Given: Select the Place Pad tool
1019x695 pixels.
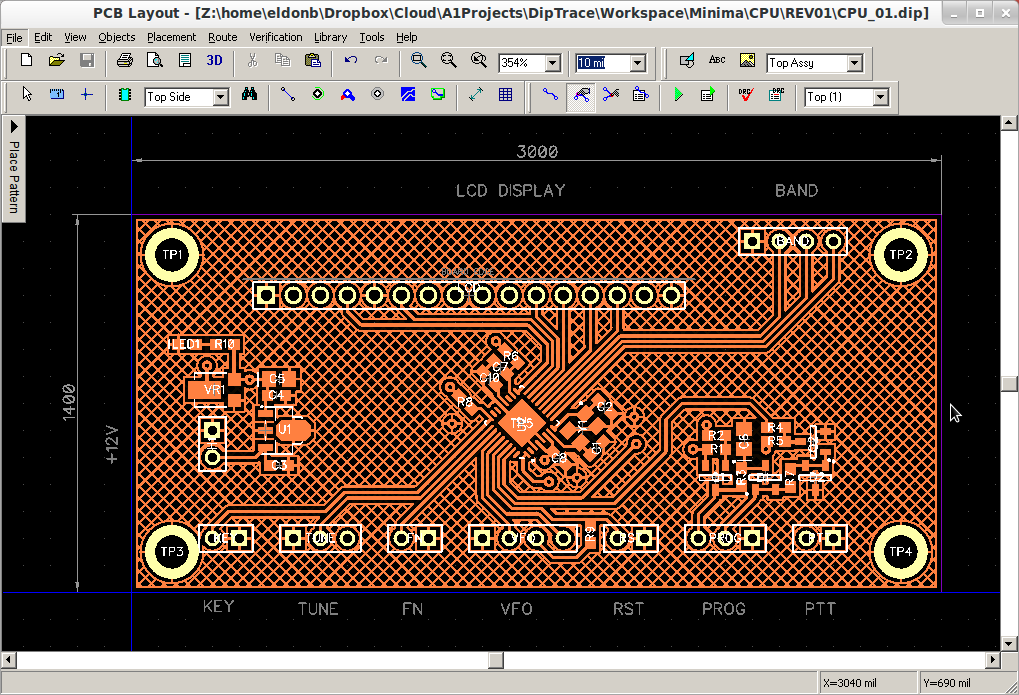Looking at the screenshot, I should 318,94.
